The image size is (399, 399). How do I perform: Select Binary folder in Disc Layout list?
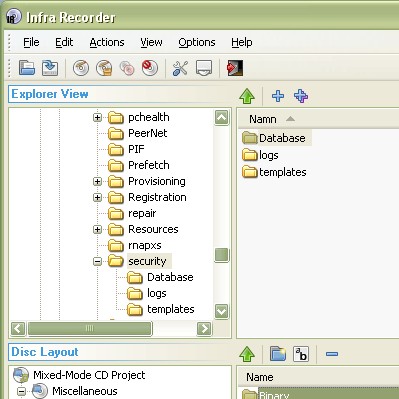[x=274, y=395]
